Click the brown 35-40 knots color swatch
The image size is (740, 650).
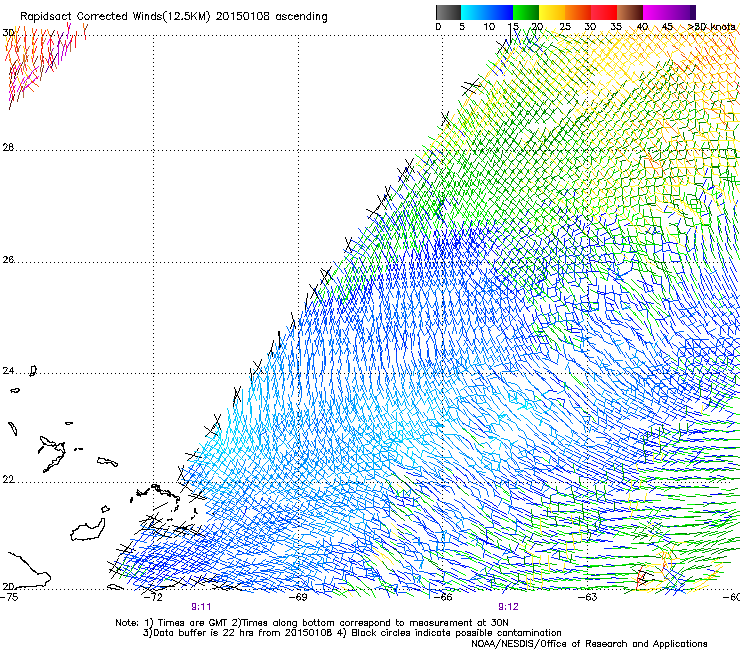[x=630, y=12]
